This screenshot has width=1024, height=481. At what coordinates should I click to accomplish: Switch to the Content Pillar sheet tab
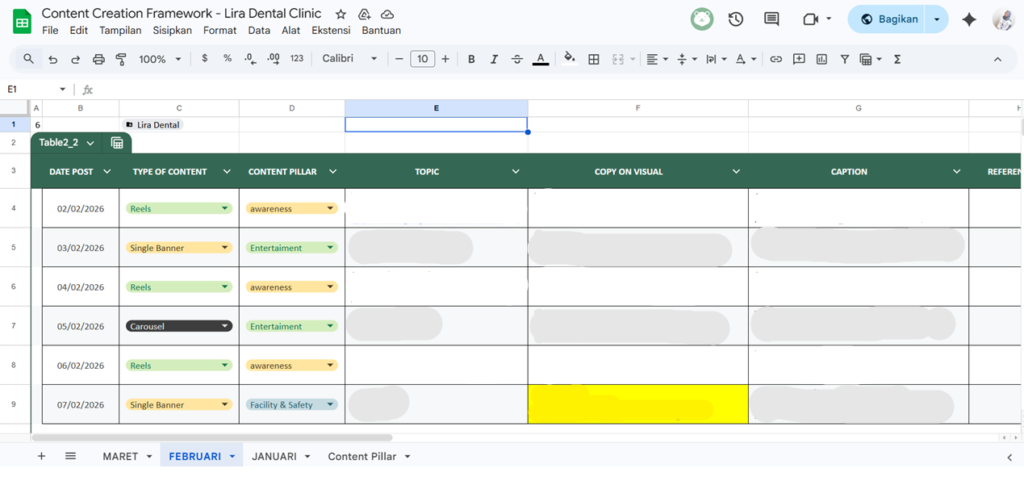[362, 456]
